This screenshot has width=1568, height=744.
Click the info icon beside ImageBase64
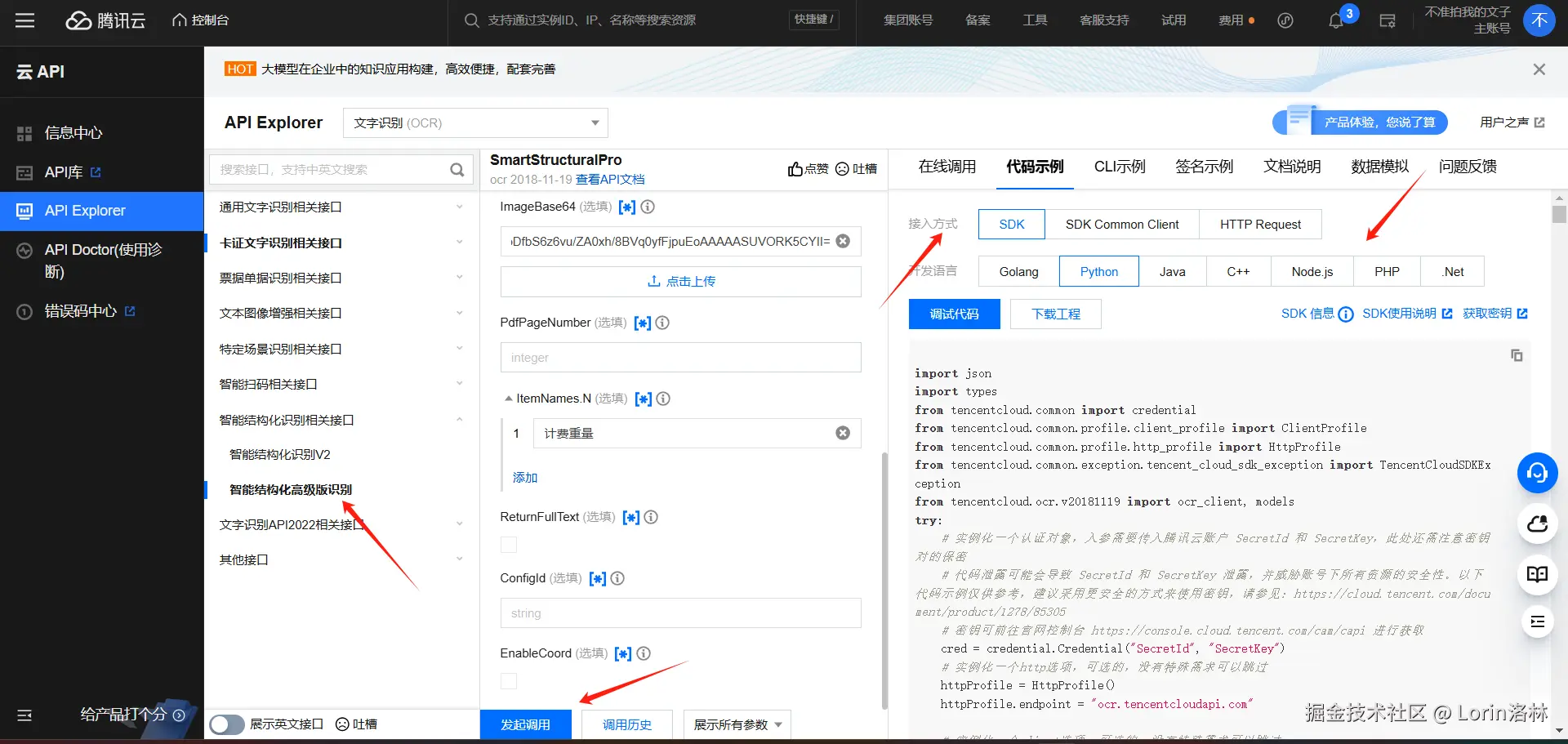pos(648,207)
